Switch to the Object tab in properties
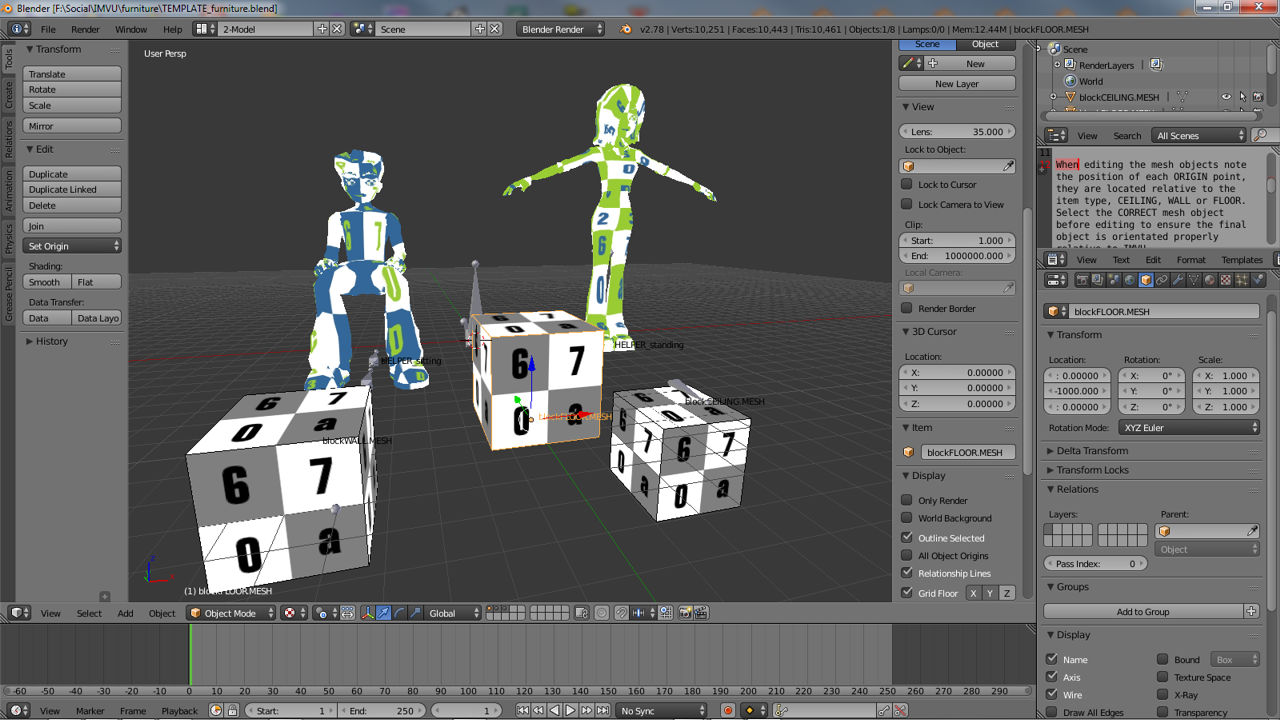Image resolution: width=1280 pixels, height=720 pixels. (984, 44)
